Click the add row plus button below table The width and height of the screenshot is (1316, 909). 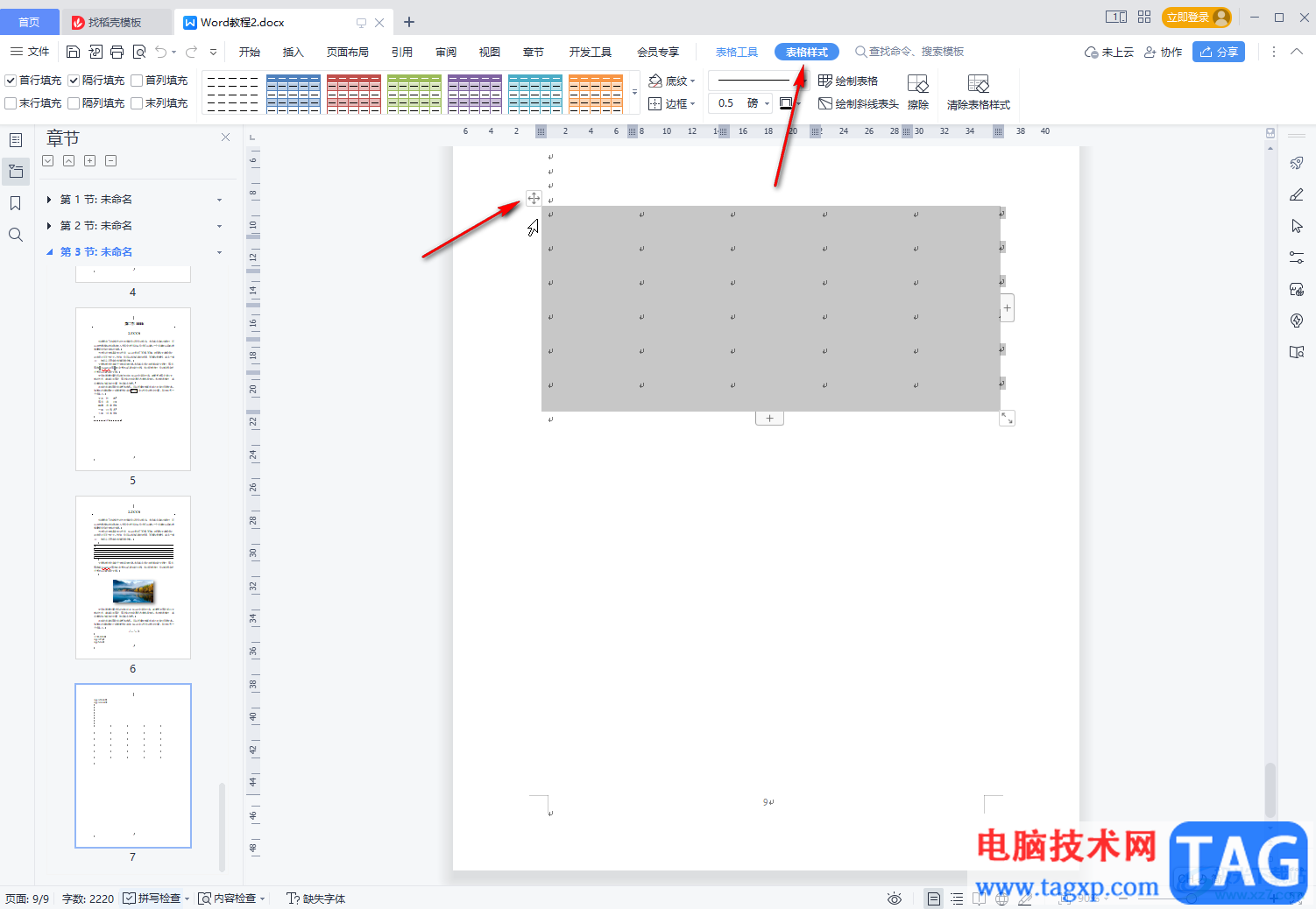click(x=769, y=419)
